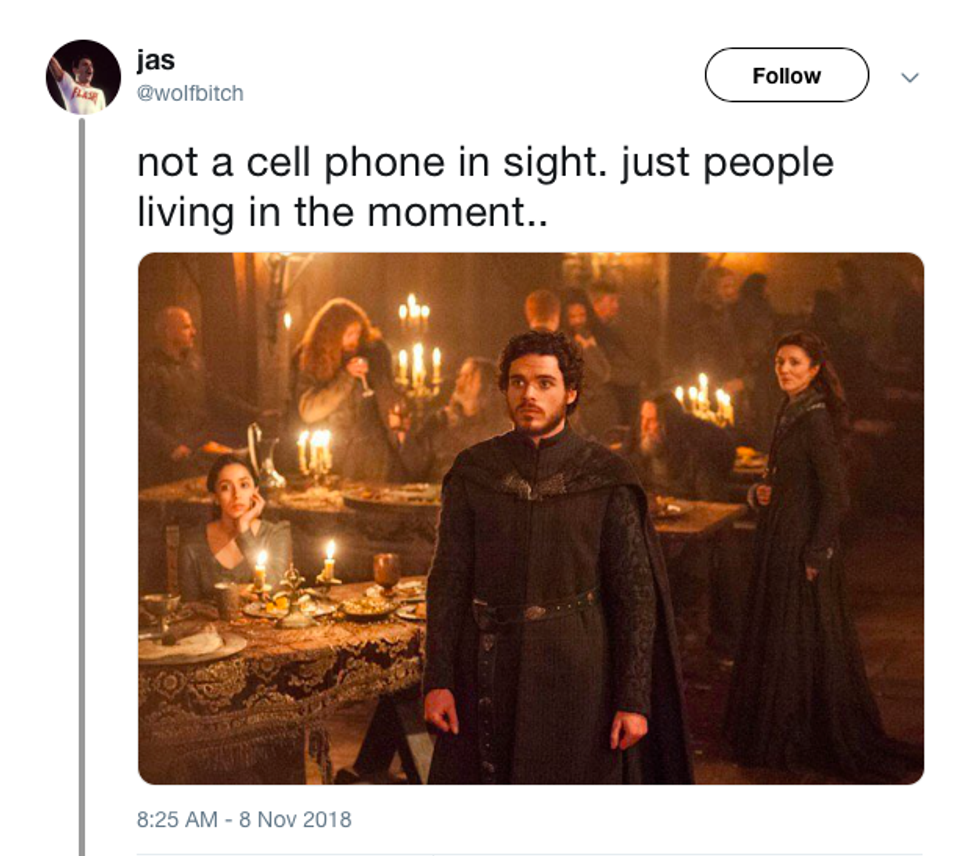Viewport: 980px width, 856px height.
Task: Click the gray thread connector line
Action: 82,485
